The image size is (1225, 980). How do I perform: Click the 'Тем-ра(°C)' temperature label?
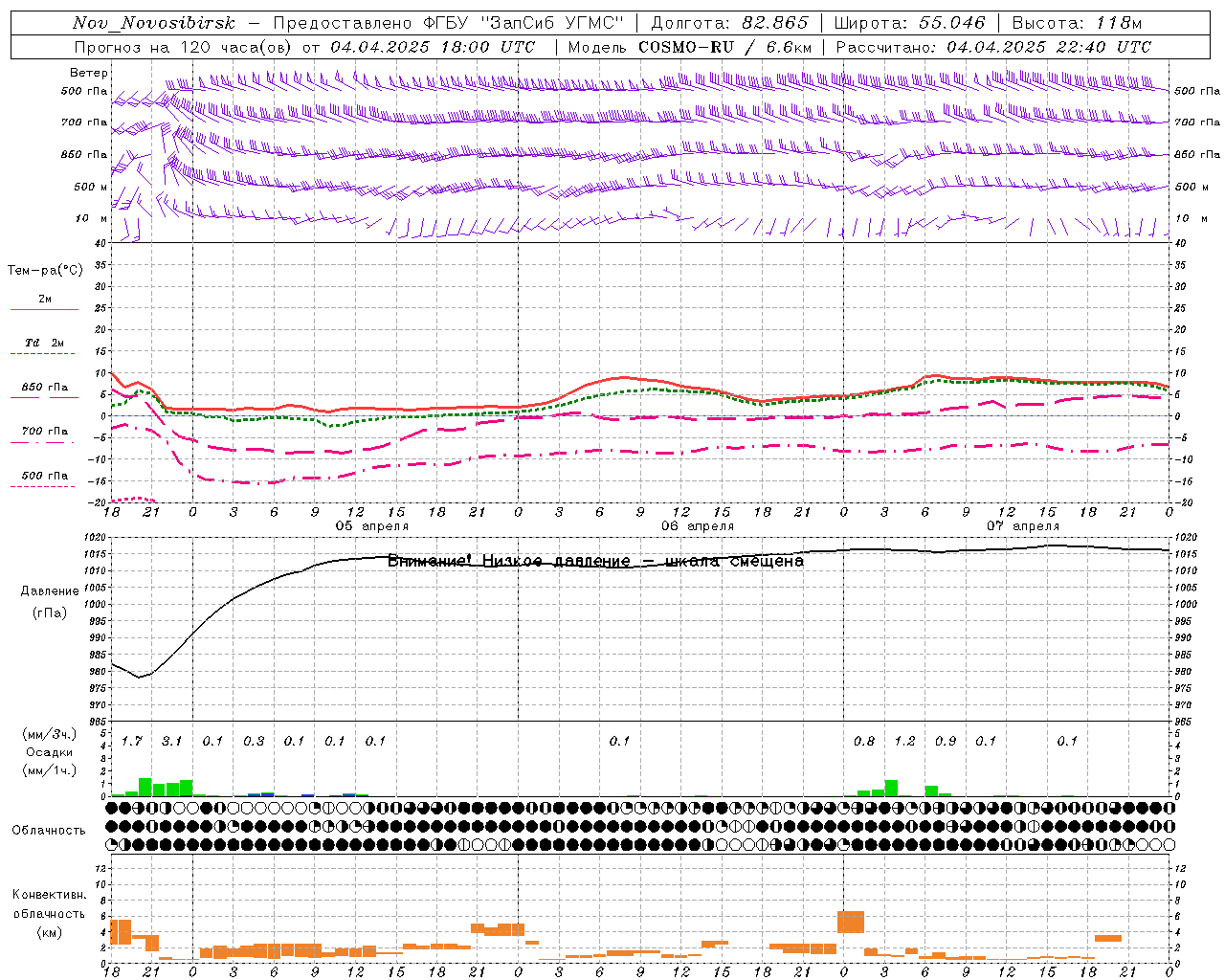click(45, 271)
